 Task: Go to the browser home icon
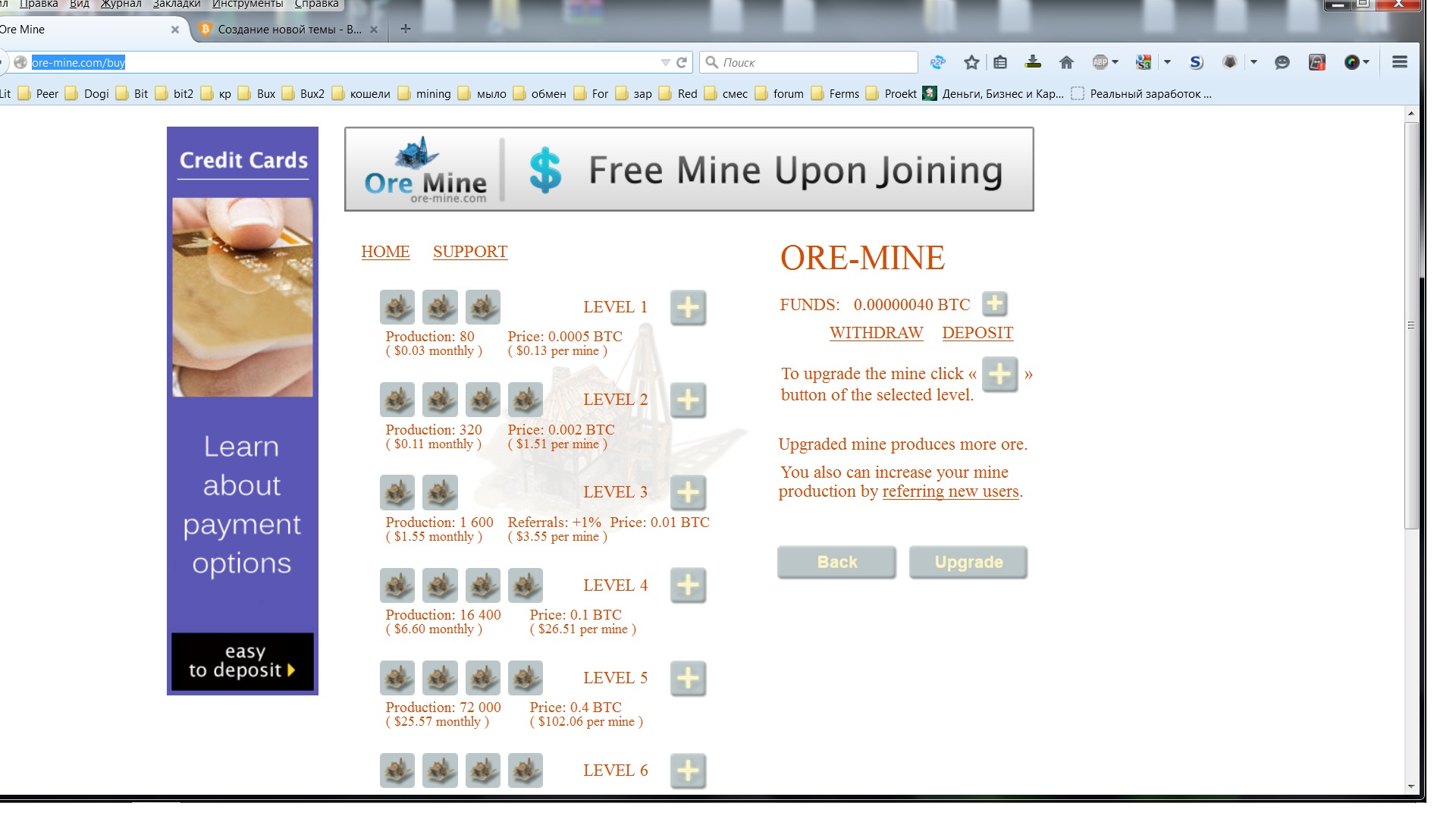coord(1066,63)
